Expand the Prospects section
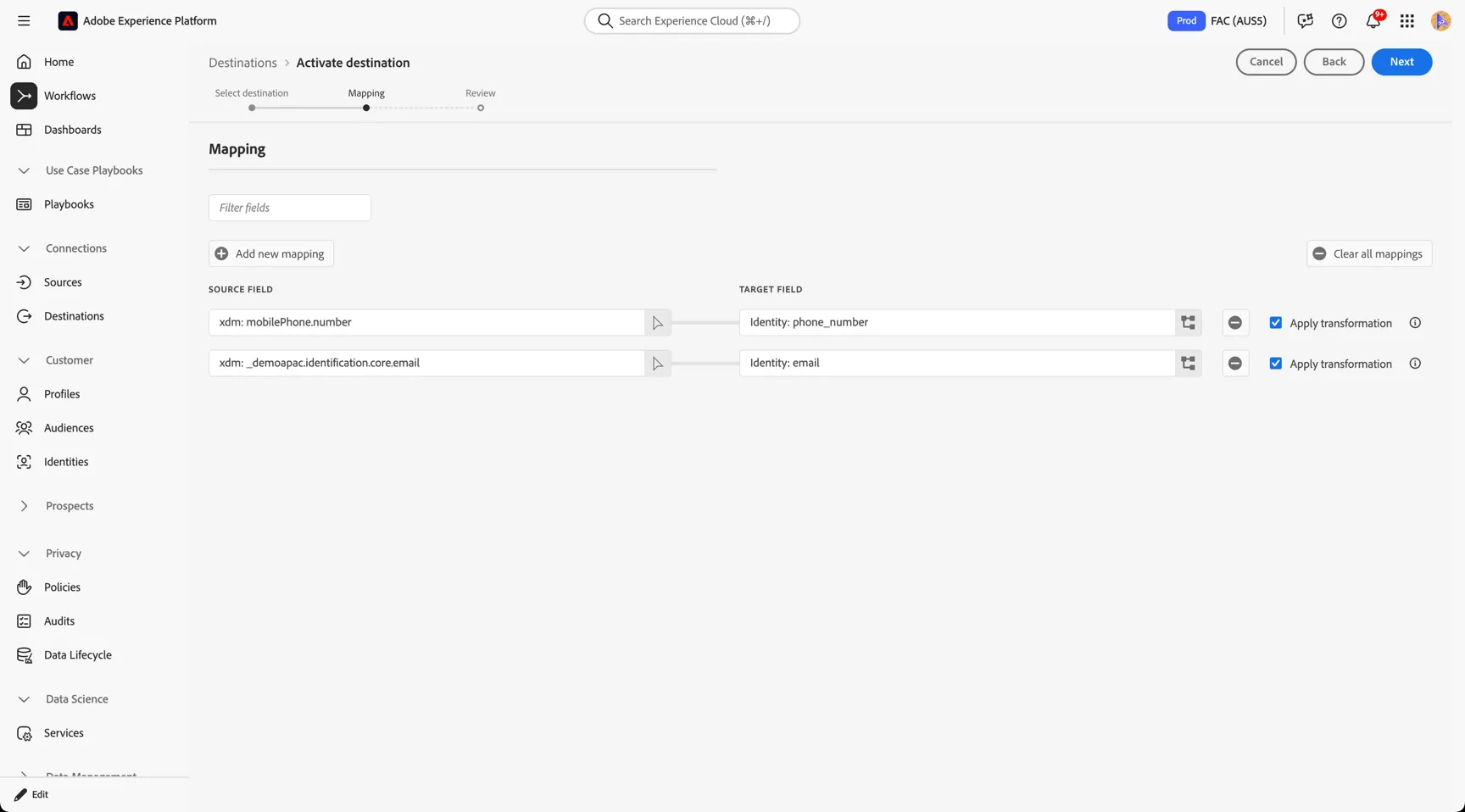The image size is (1465, 812). click(x=24, y=506)
